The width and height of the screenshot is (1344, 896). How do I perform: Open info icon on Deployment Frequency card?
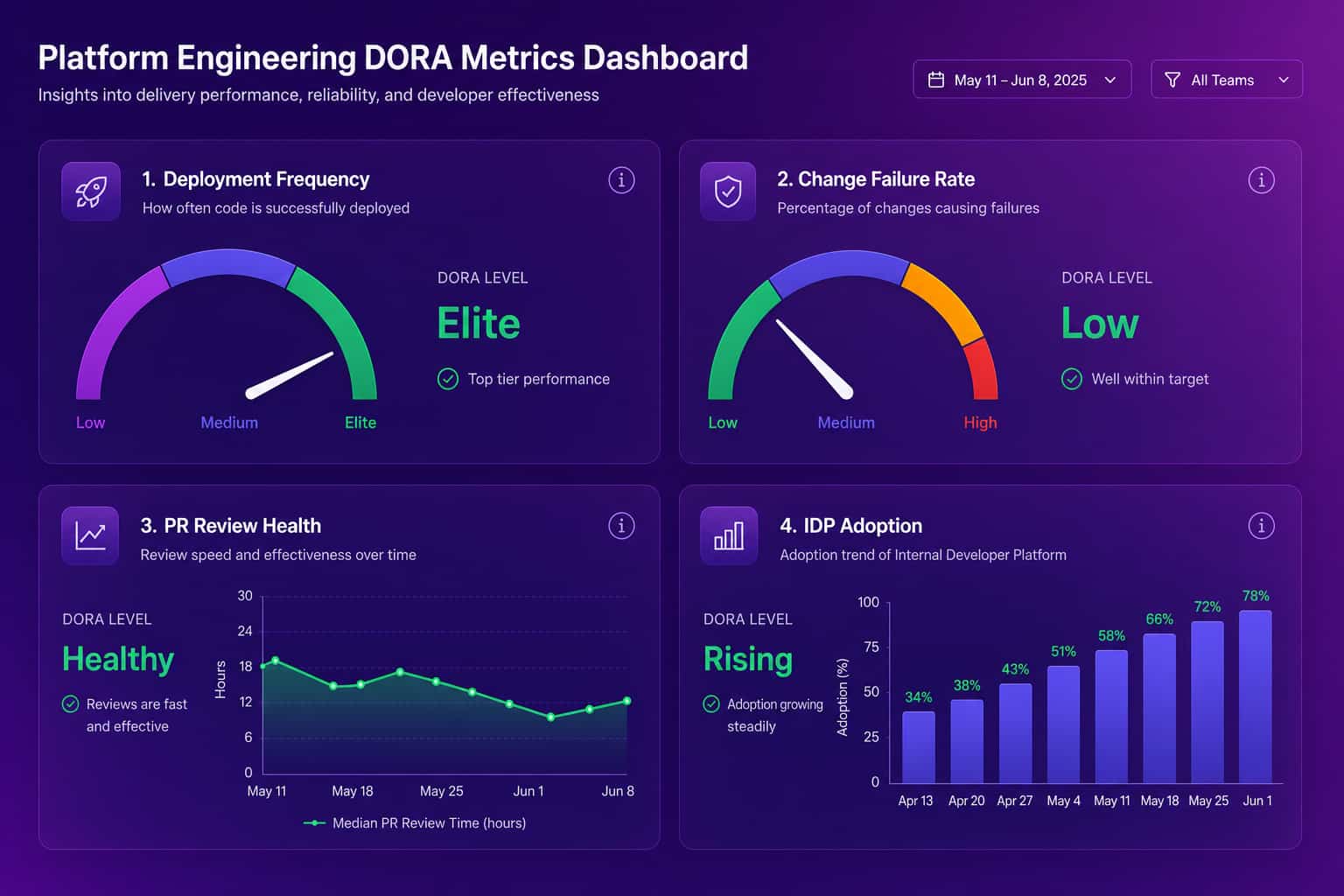(x=621, y=180)
